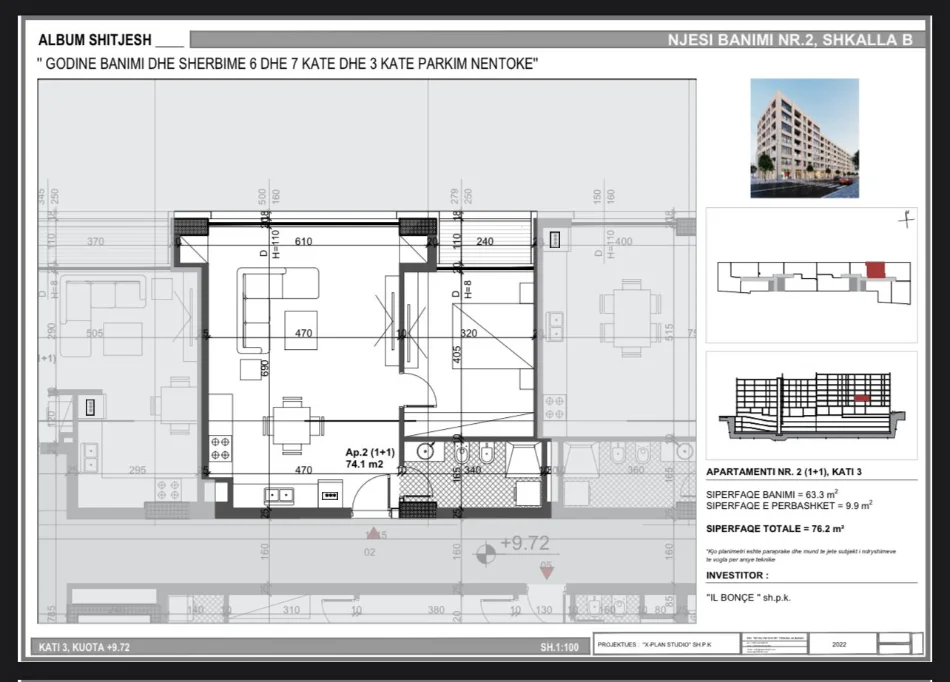Click the 'NJESI BANIMI NR.2, SHKALLA B' header bar
The width and height of the screenshot is (950, 682).
tap(790, 41)
